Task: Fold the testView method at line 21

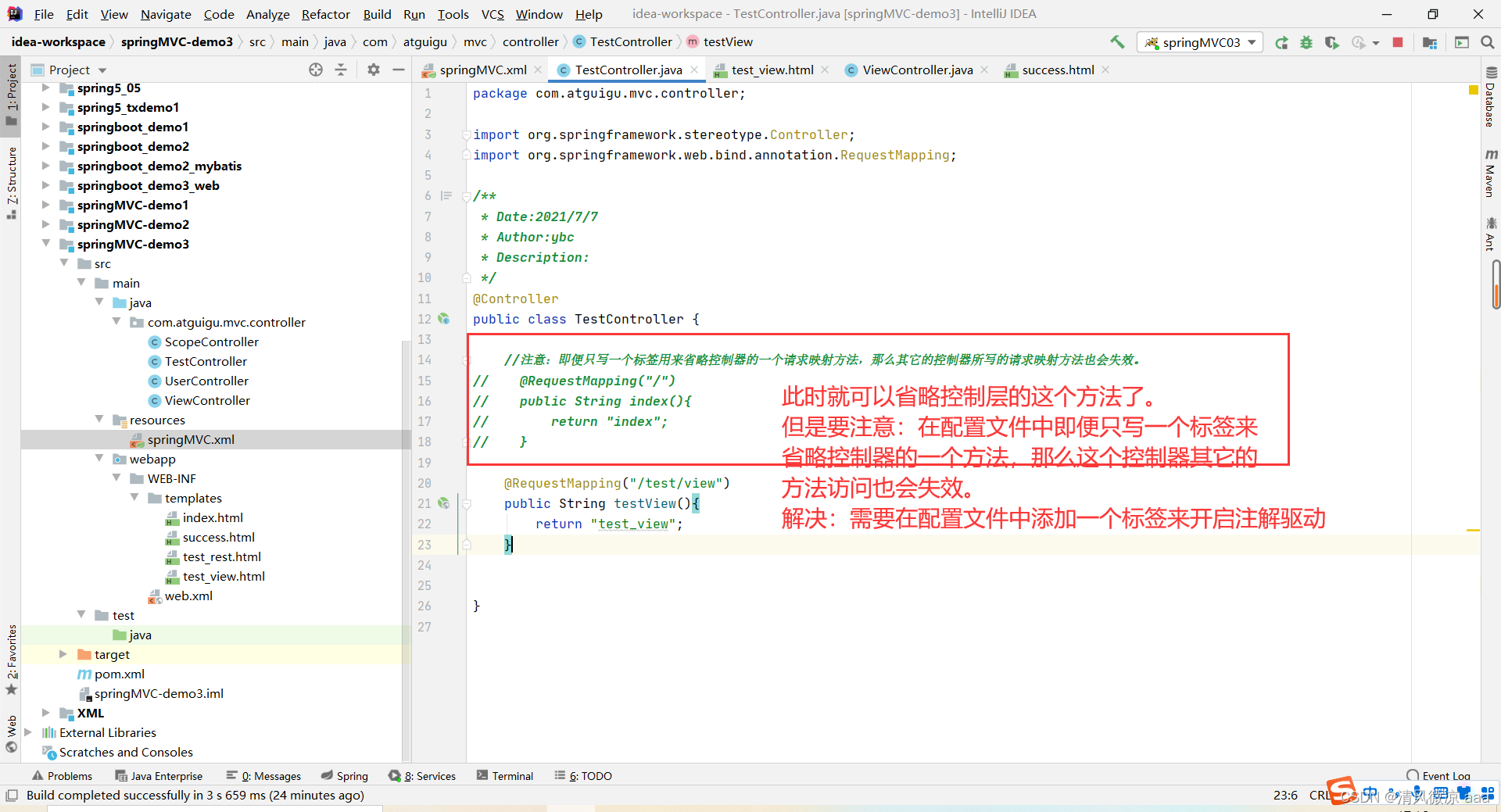Action: pos(467,504)
